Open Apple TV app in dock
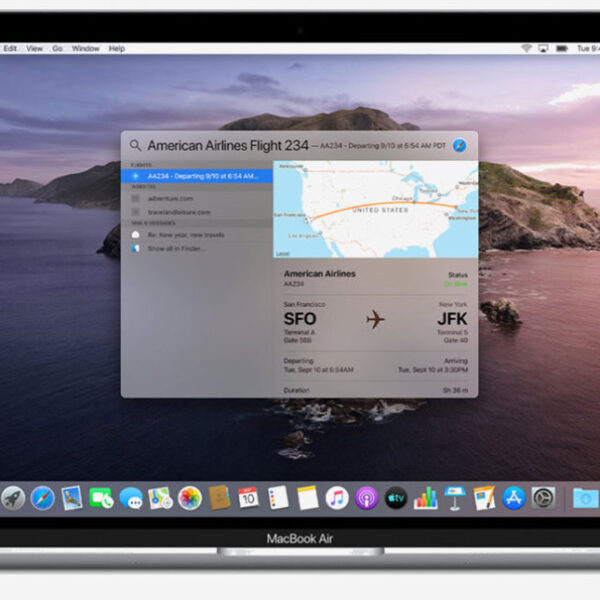This screenshot has height=600, width=600. coord(396,498)
